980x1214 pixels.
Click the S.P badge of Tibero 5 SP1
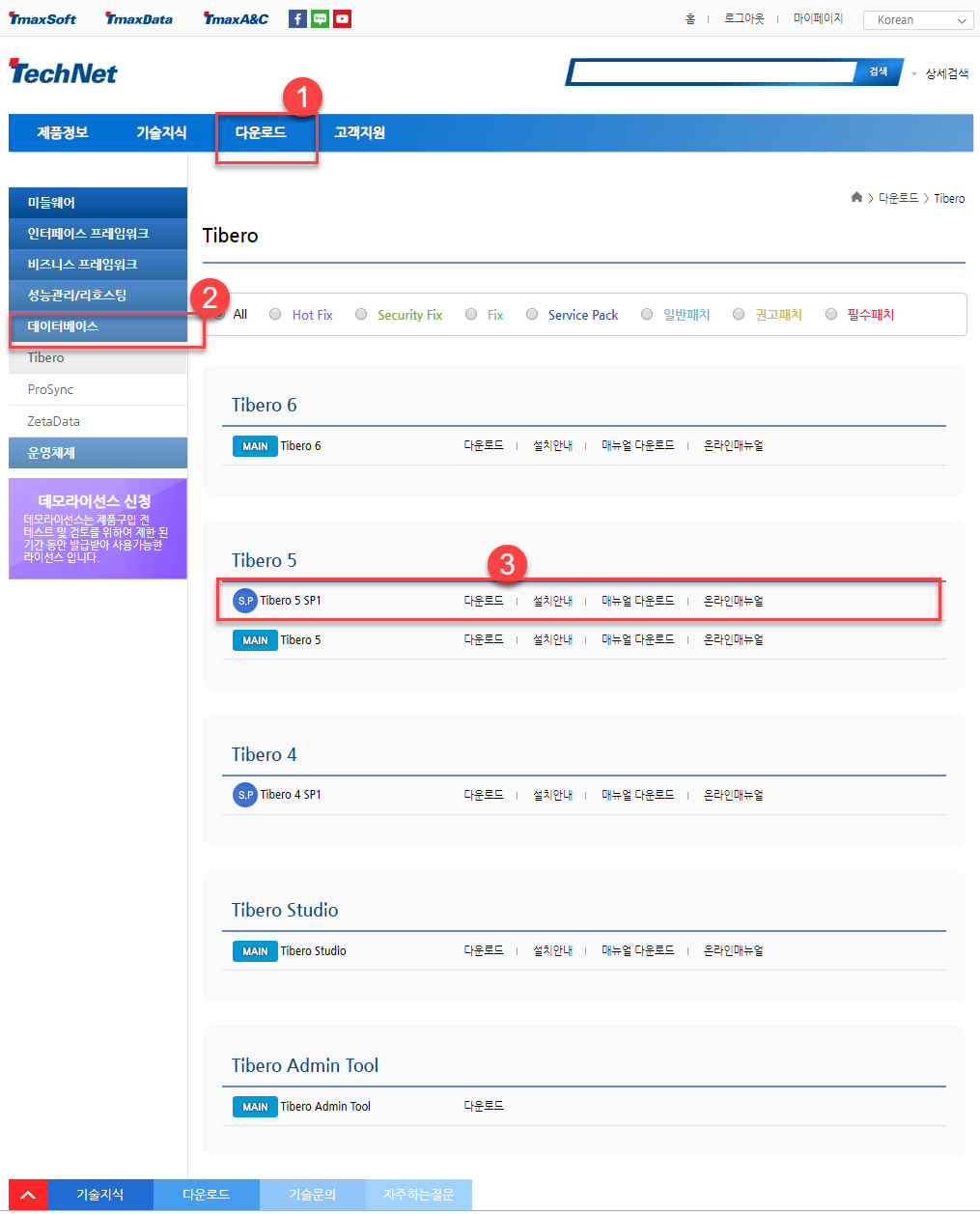245,601
